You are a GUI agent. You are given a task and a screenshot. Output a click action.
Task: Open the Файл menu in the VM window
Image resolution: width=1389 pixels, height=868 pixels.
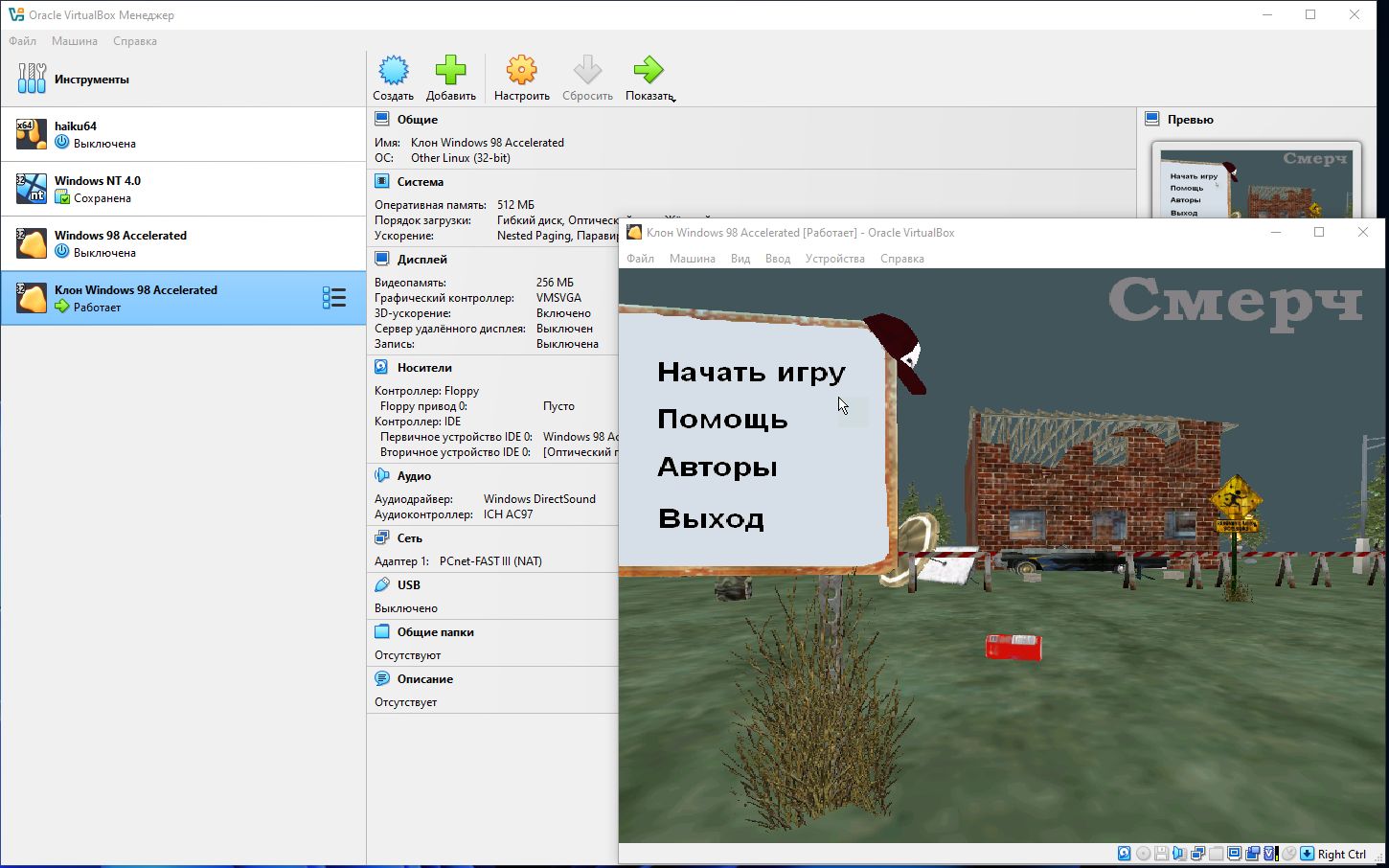(640, 259)
